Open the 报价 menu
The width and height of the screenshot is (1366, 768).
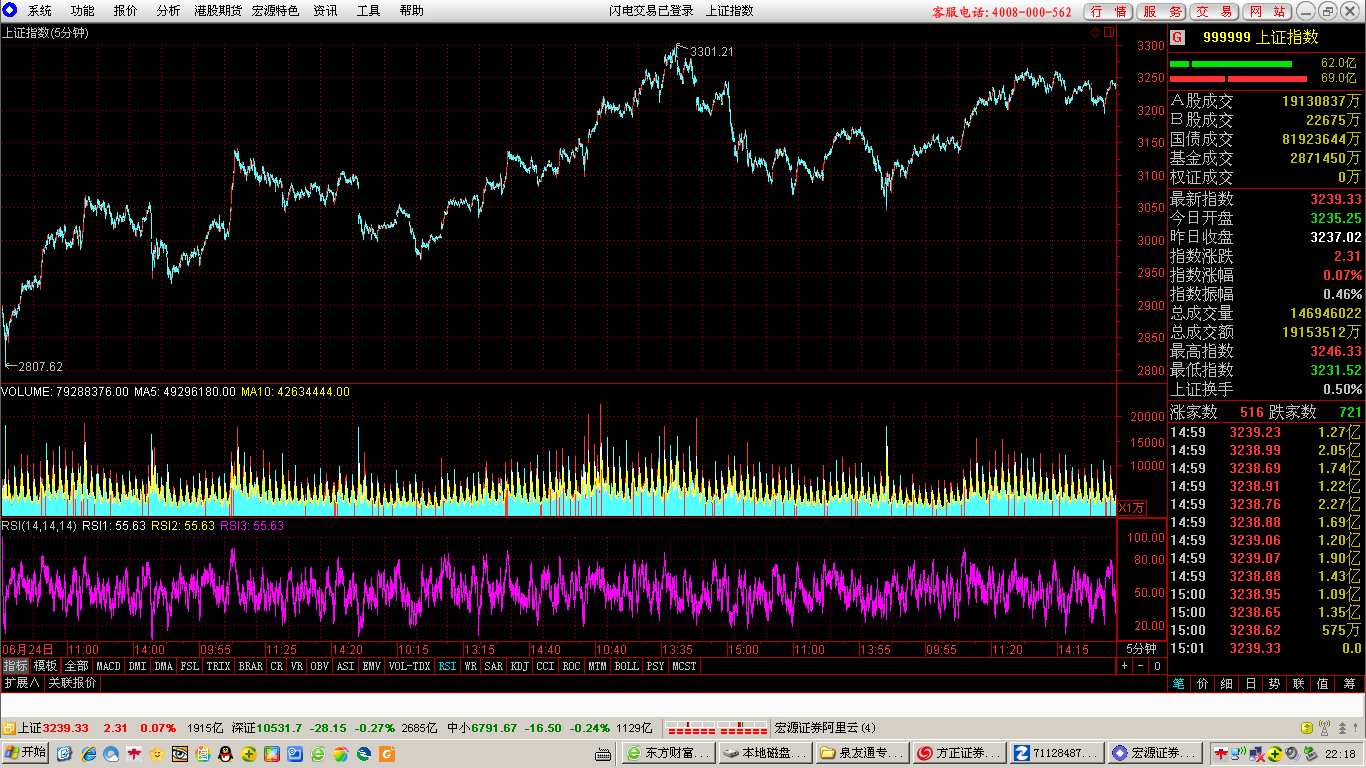tap(126, 11)
